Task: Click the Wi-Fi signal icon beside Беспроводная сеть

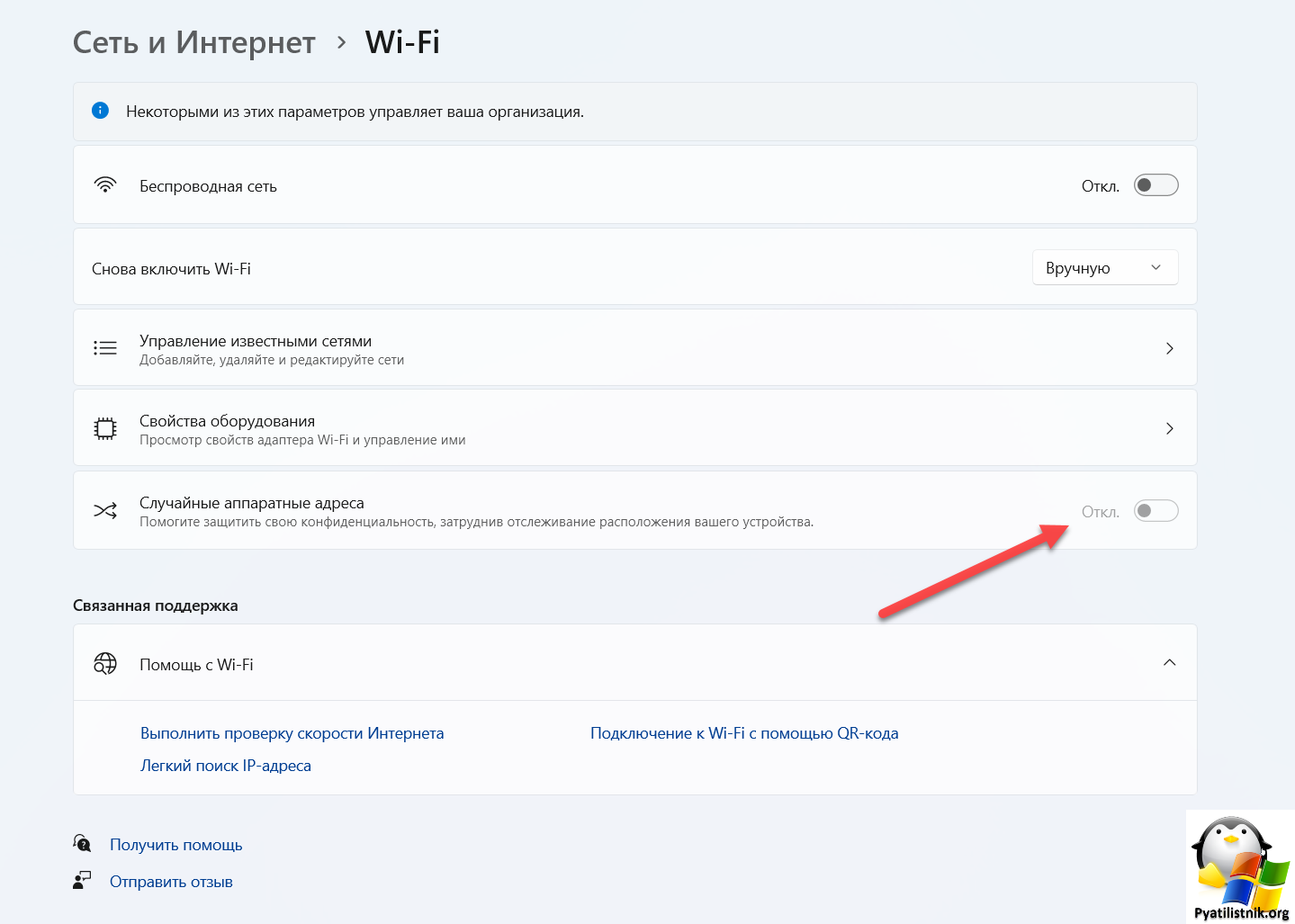Action: click(x=105, y=185)
